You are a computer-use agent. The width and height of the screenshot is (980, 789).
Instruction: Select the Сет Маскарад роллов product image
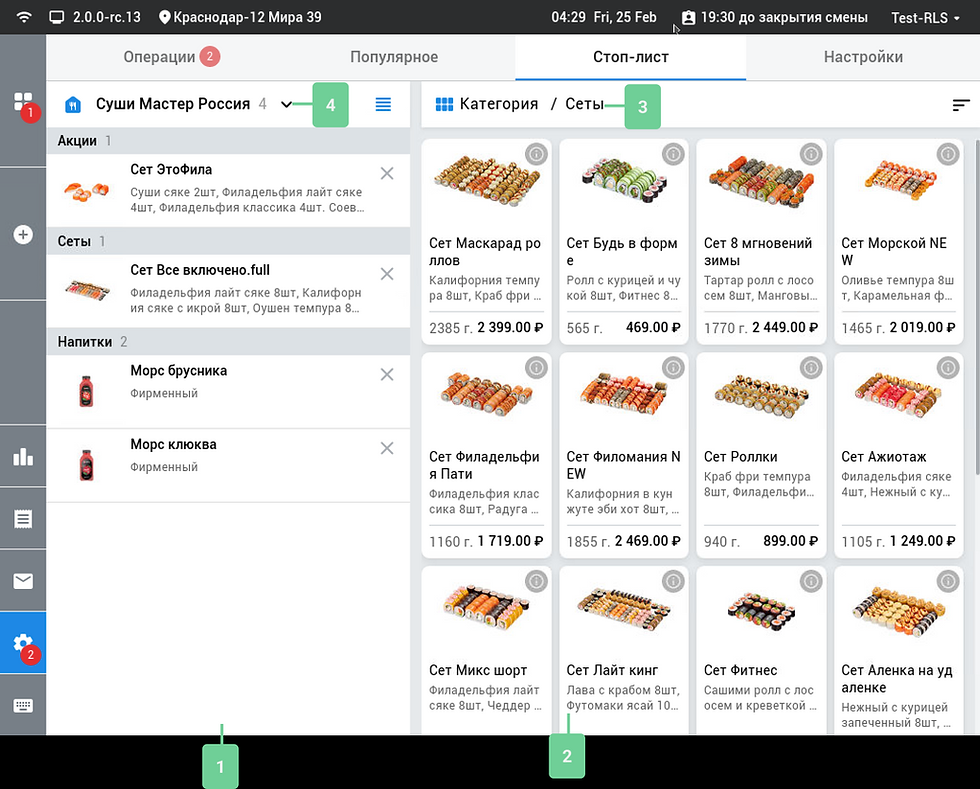point(486,180)
